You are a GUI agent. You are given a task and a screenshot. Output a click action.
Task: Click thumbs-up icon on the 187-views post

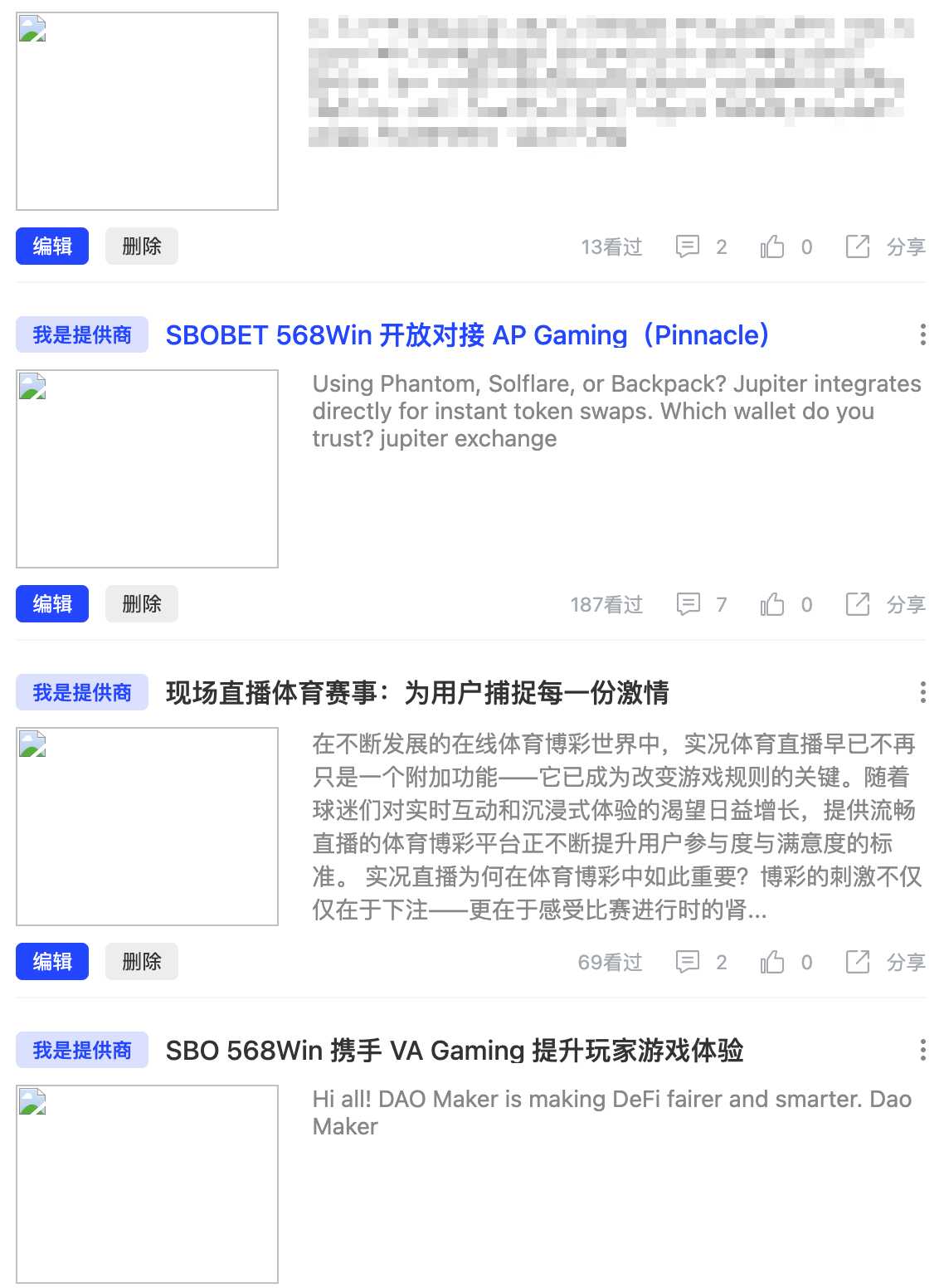(x=772, y=604)
